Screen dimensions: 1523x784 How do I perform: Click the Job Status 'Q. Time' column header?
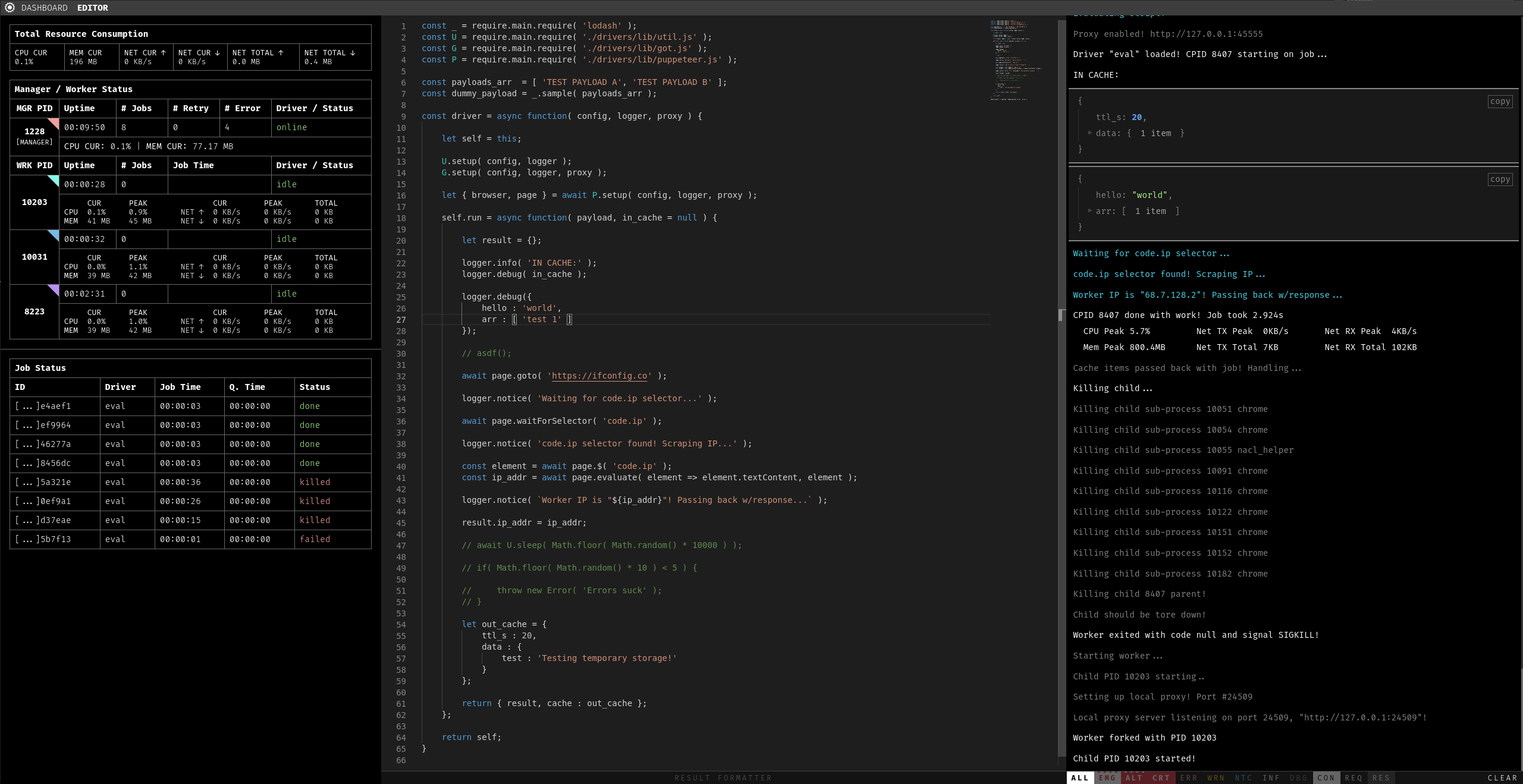(259, 387)
